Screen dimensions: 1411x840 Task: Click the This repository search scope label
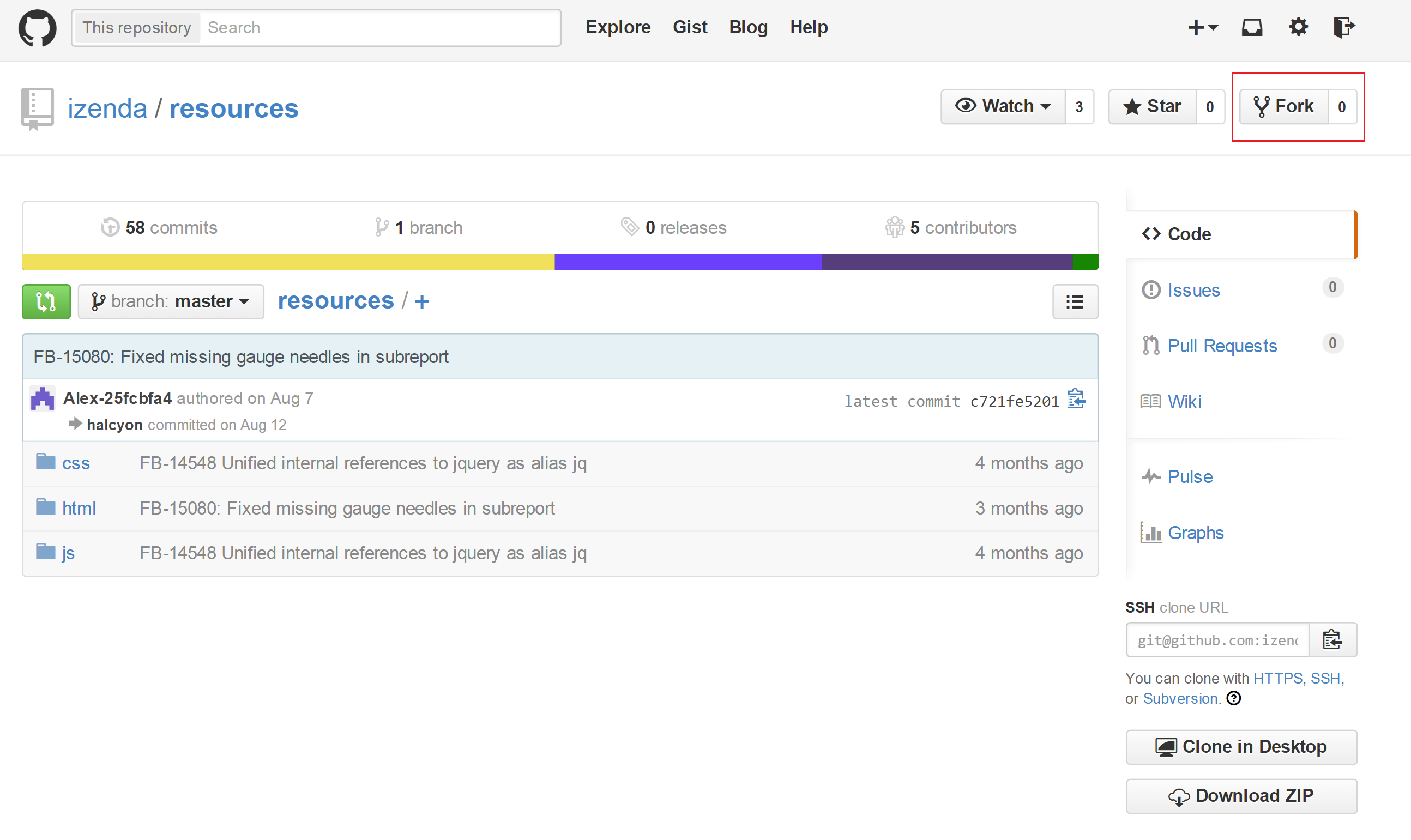coord(136,28)
